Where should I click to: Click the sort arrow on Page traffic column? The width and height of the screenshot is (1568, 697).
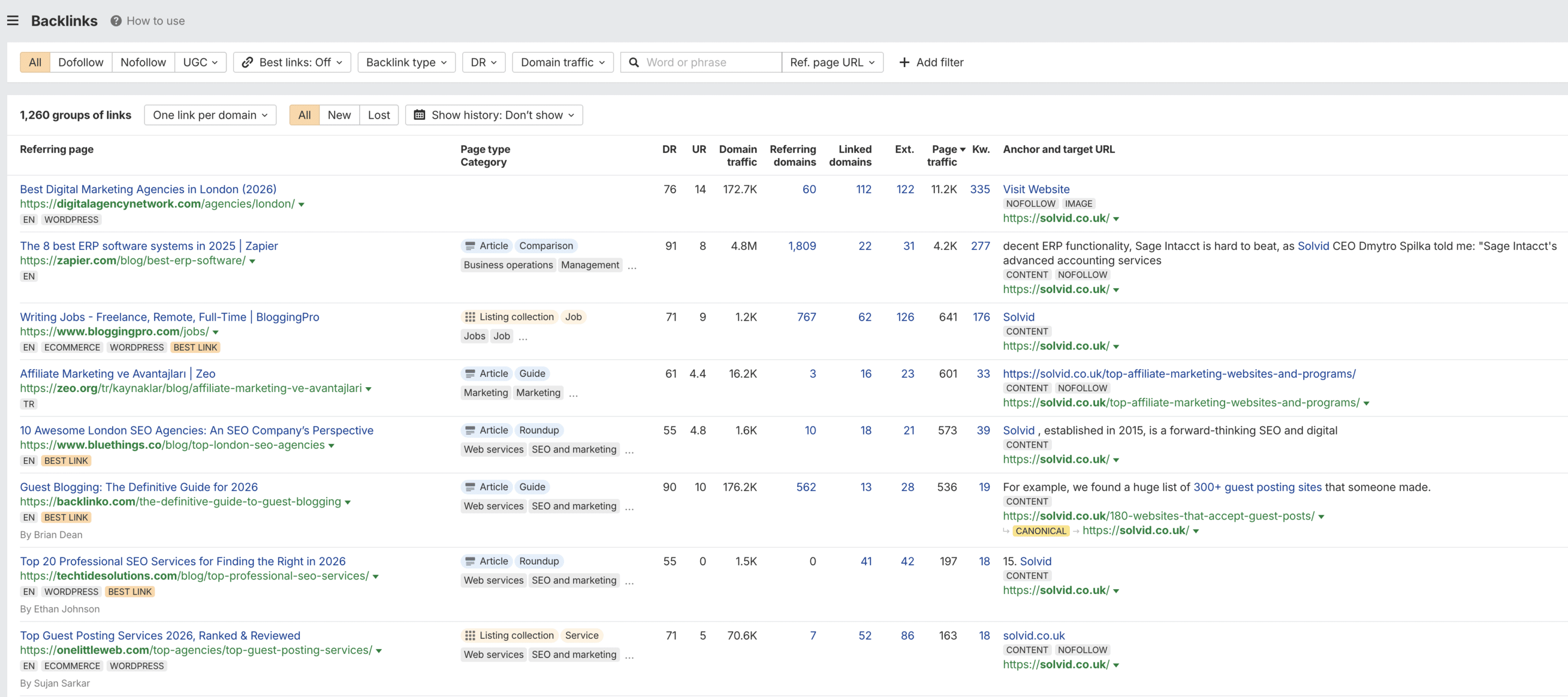click(963, 150)
